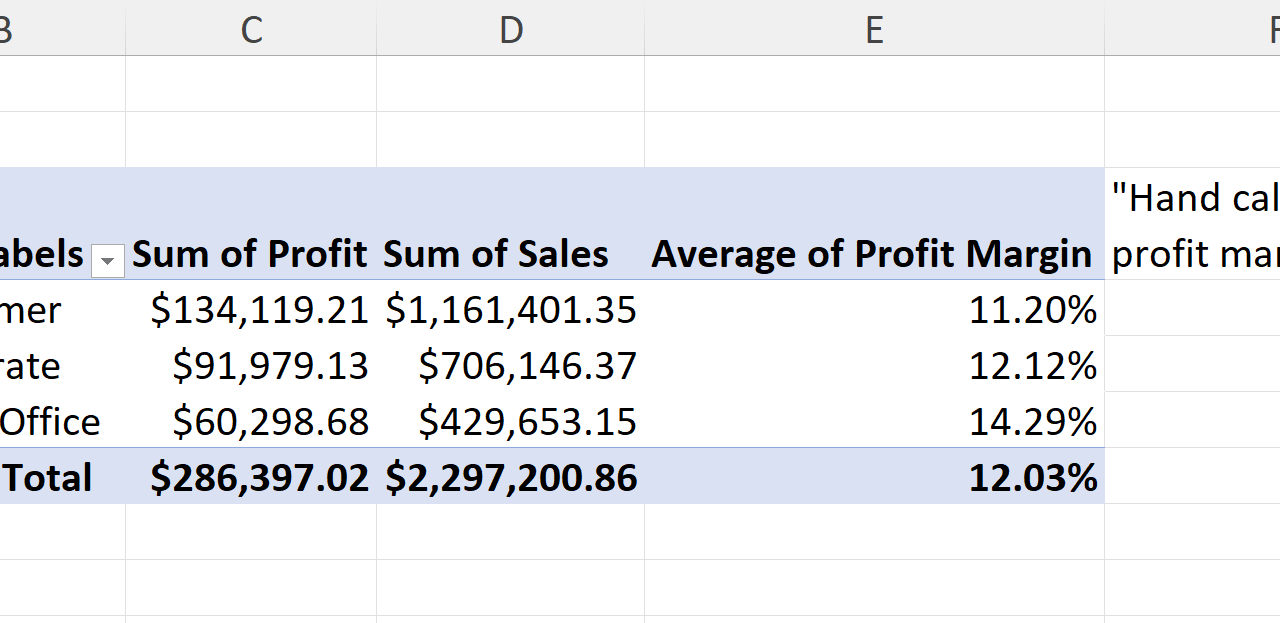Image resolution: width=1280 pixels, height=623 pixels.
Task: Click the $134,119.21 profit cell
Action: [260, 310]
